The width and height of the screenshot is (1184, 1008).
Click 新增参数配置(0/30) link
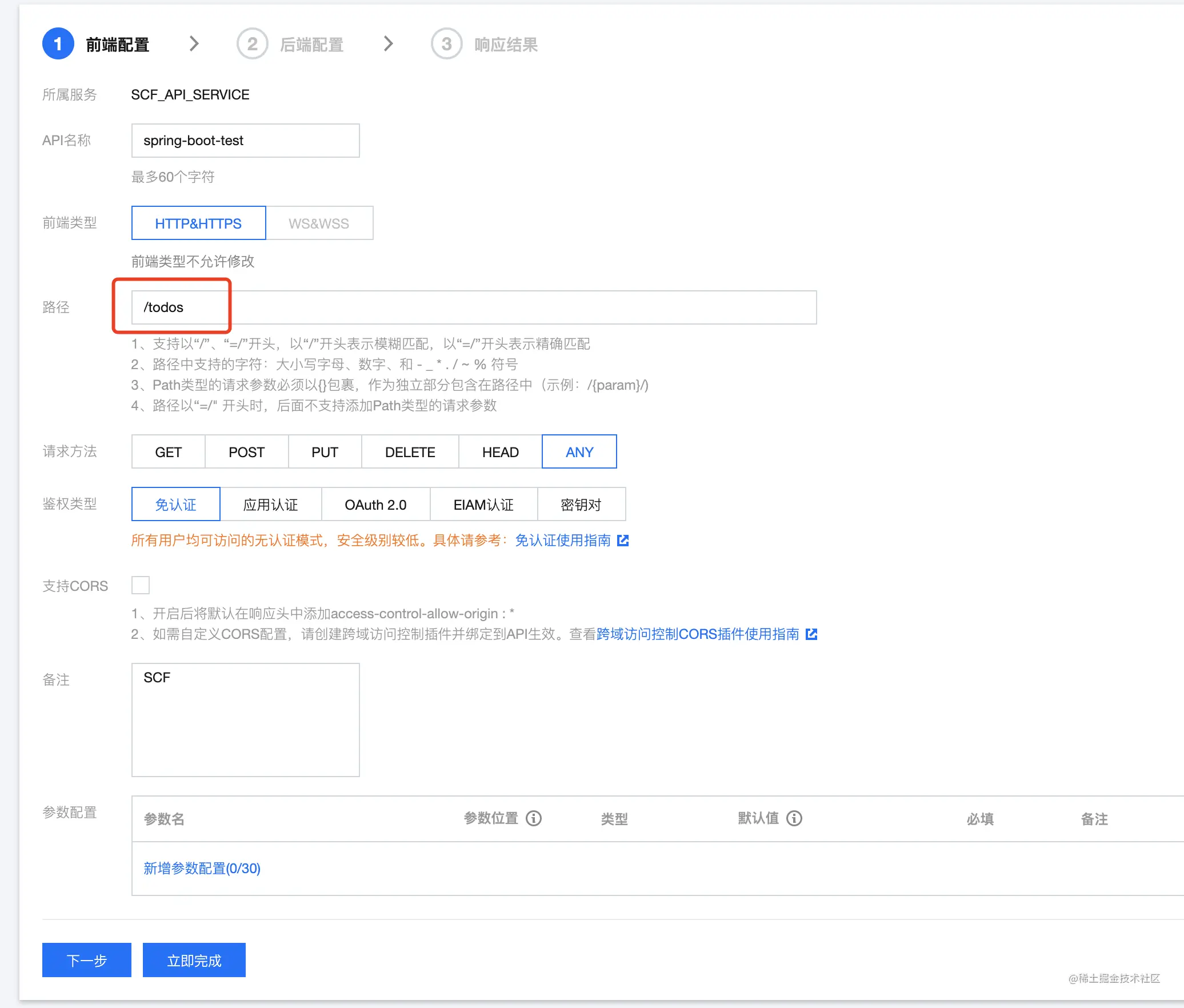tap(202, 868)
